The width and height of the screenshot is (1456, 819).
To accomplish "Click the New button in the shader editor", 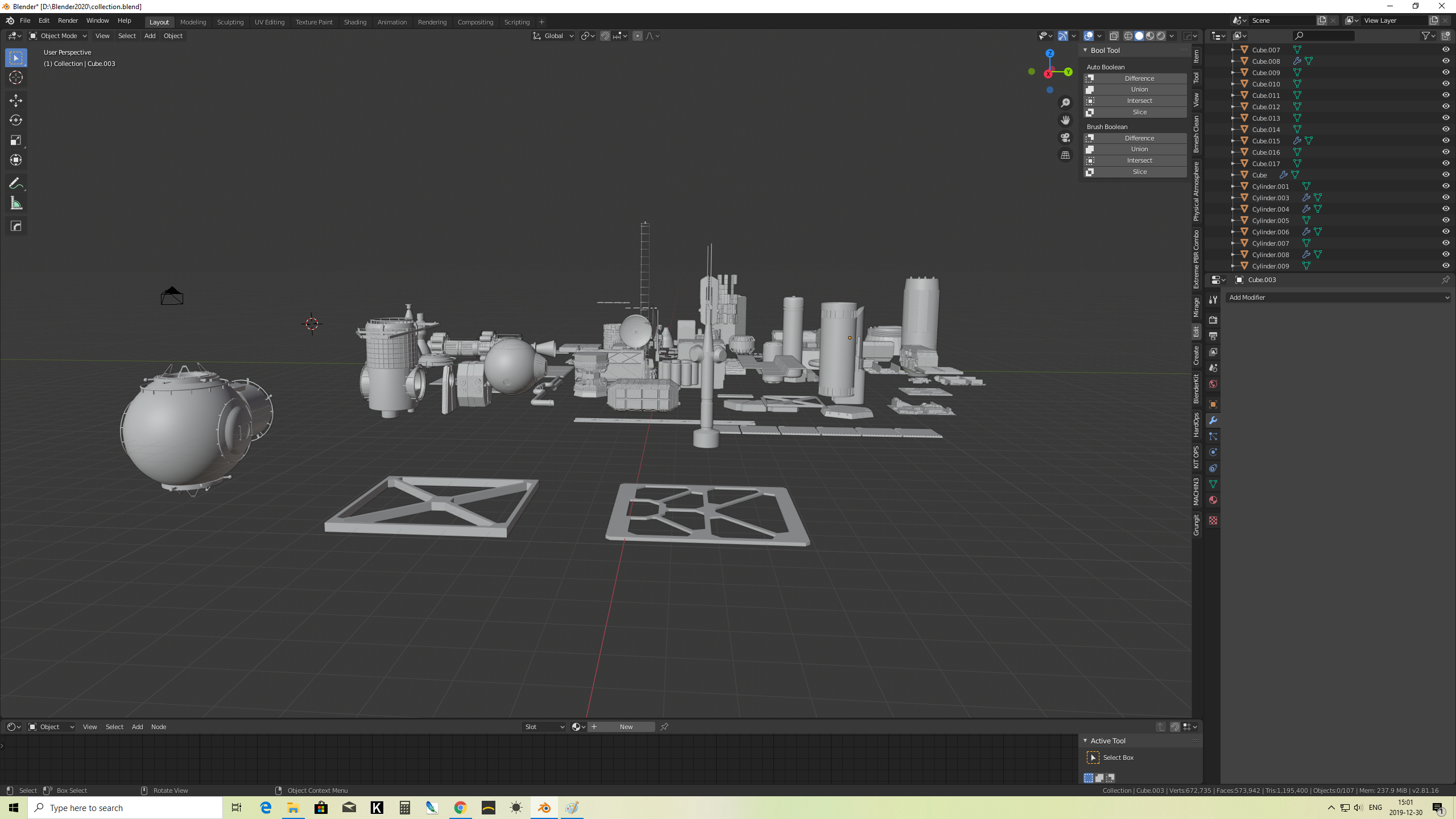I will click(x=626, y=726).
